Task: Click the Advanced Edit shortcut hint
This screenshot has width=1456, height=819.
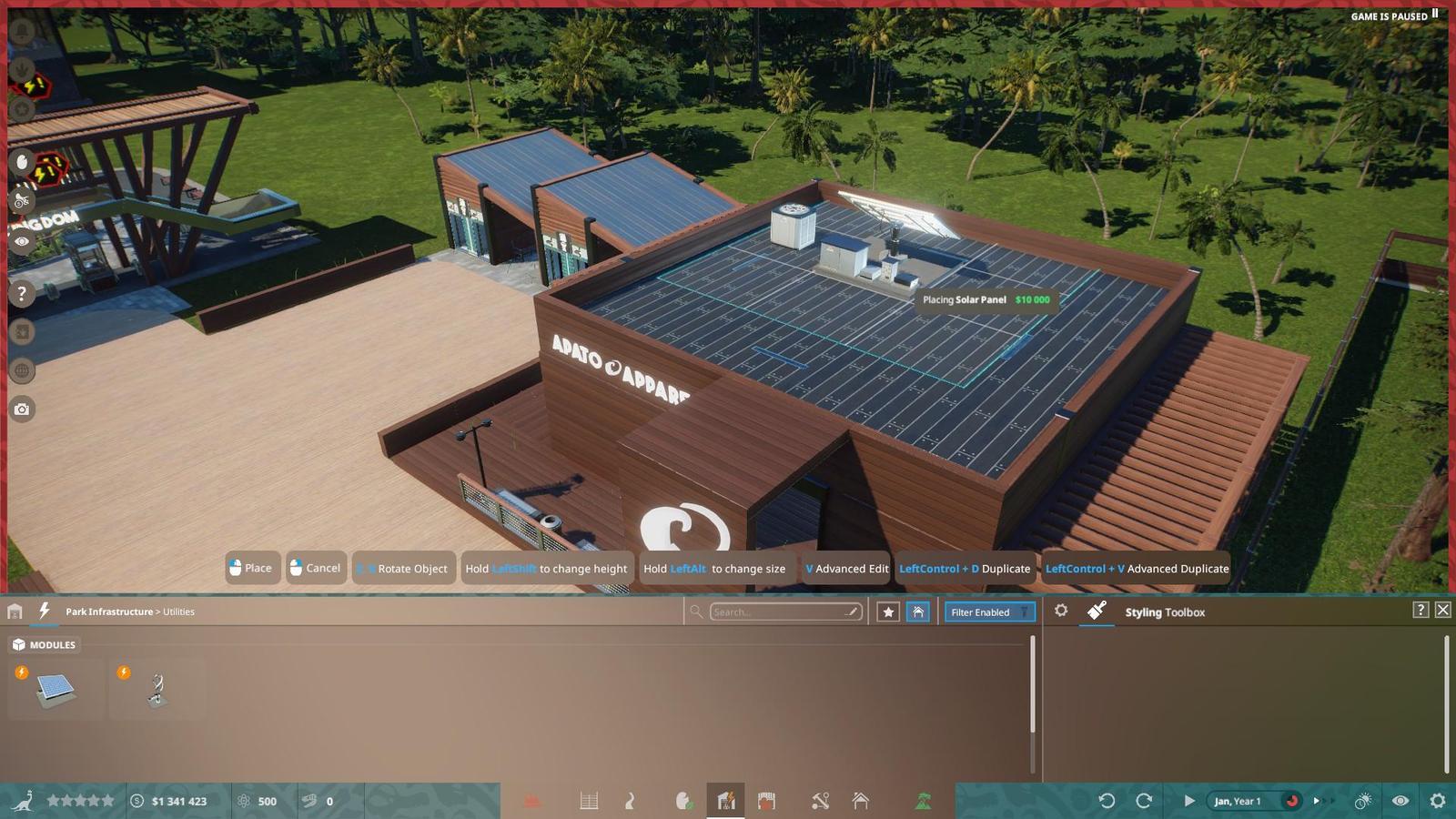Action: (x=846, y=568)
